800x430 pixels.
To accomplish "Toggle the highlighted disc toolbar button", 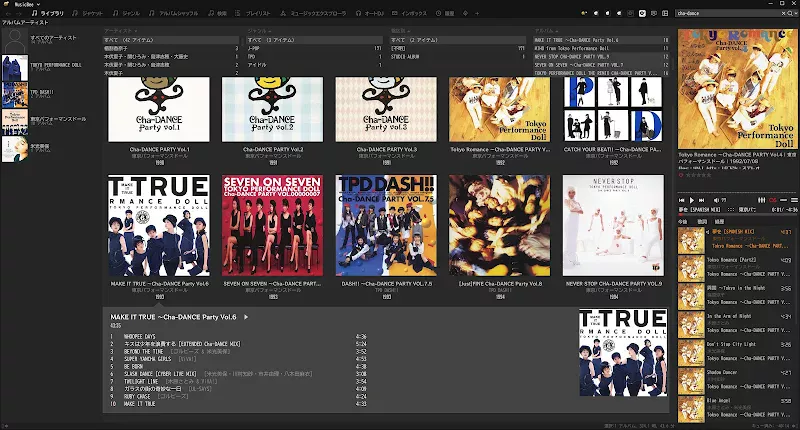I will pyautogui.click(x=642, y=13).
